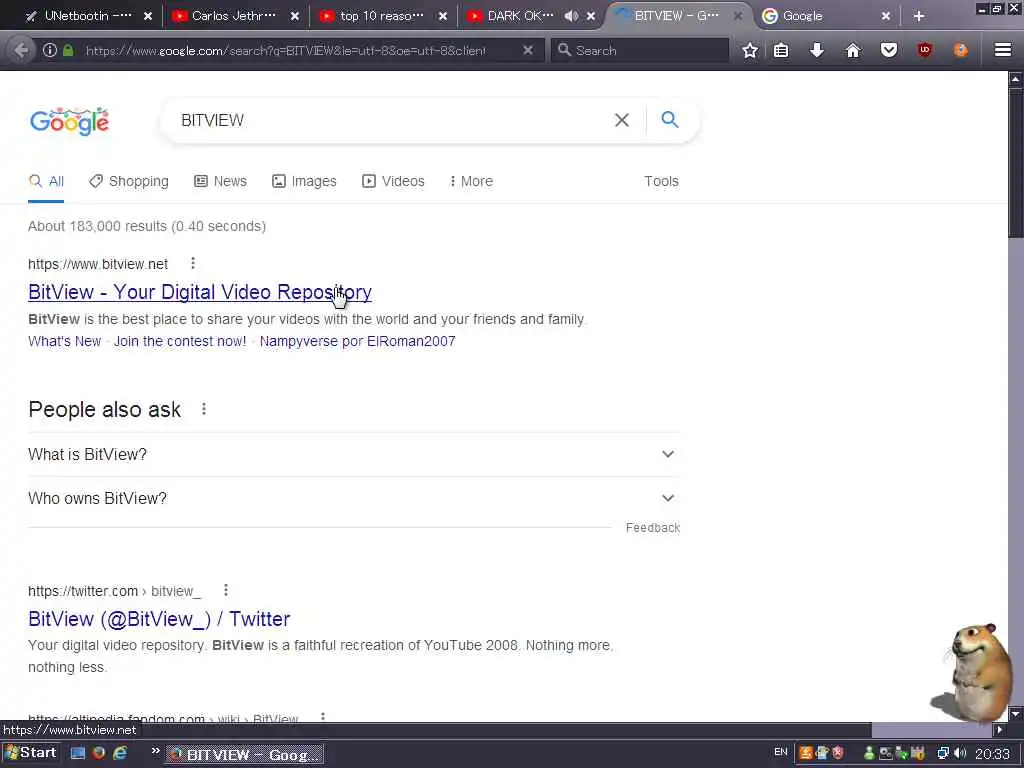Screen dimensions: 1024x768
Task: Stop loading with the address bar X
Action: click(x=528, y=50)
